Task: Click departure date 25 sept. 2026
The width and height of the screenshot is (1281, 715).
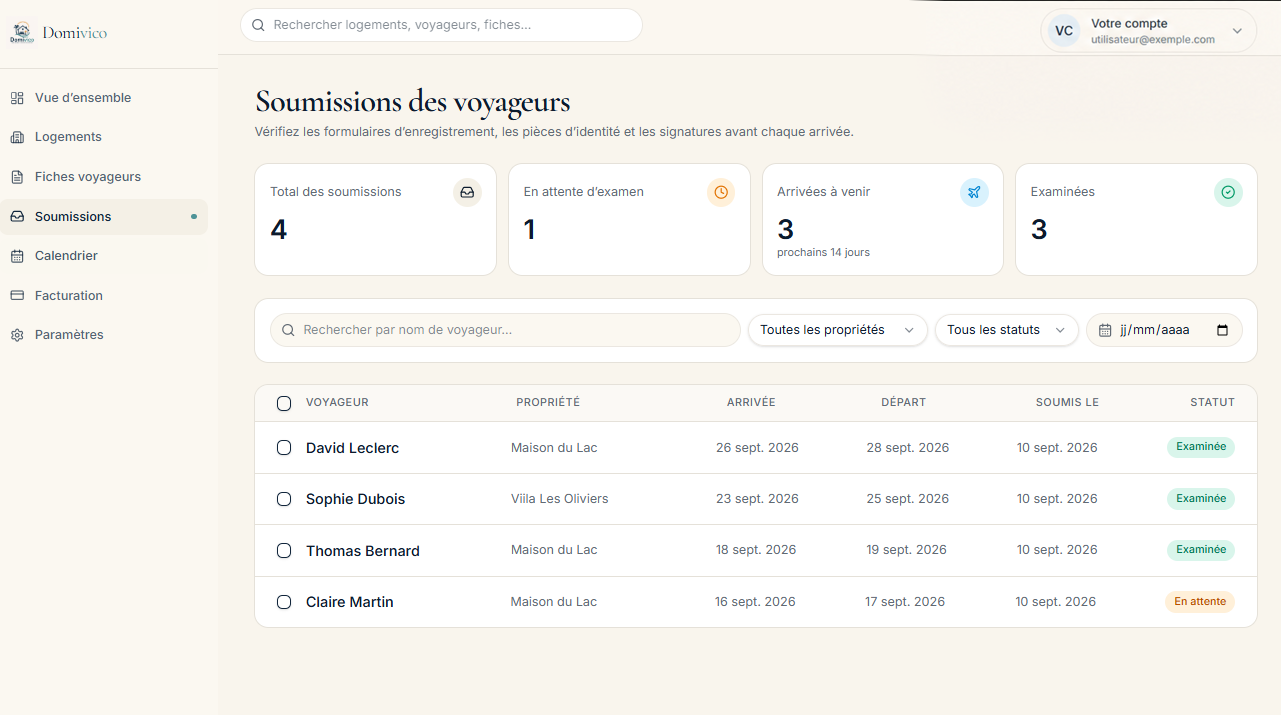Action: 907,499
